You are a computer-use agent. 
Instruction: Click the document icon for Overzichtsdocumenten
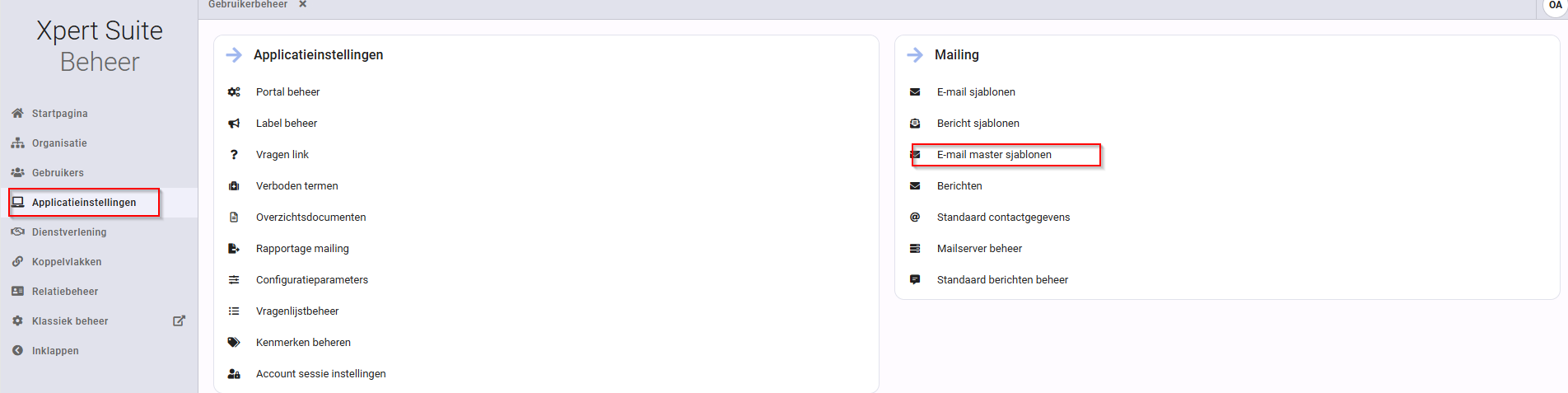coord(234,217)
